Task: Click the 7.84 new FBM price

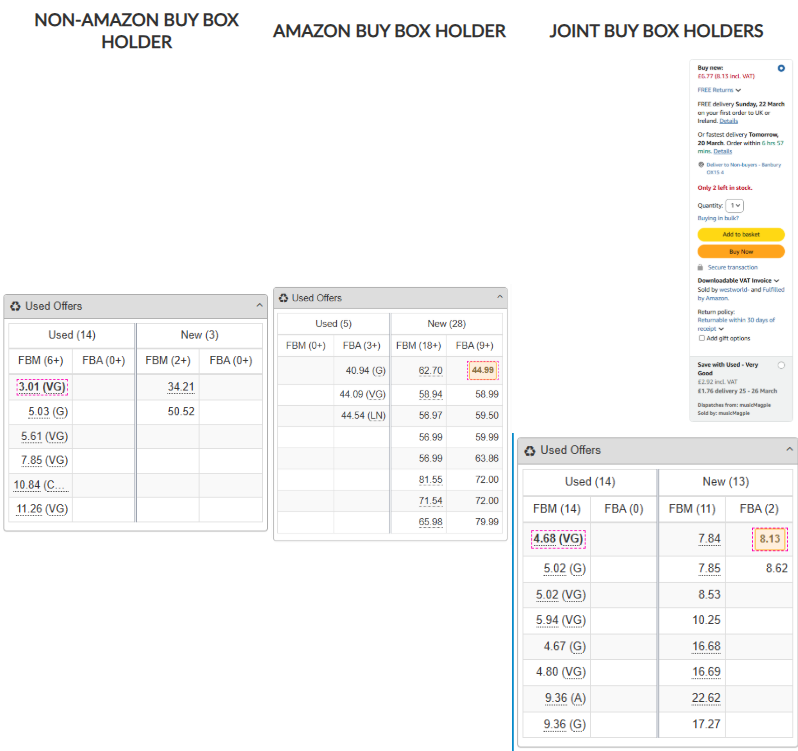Action: coord(709,539)
